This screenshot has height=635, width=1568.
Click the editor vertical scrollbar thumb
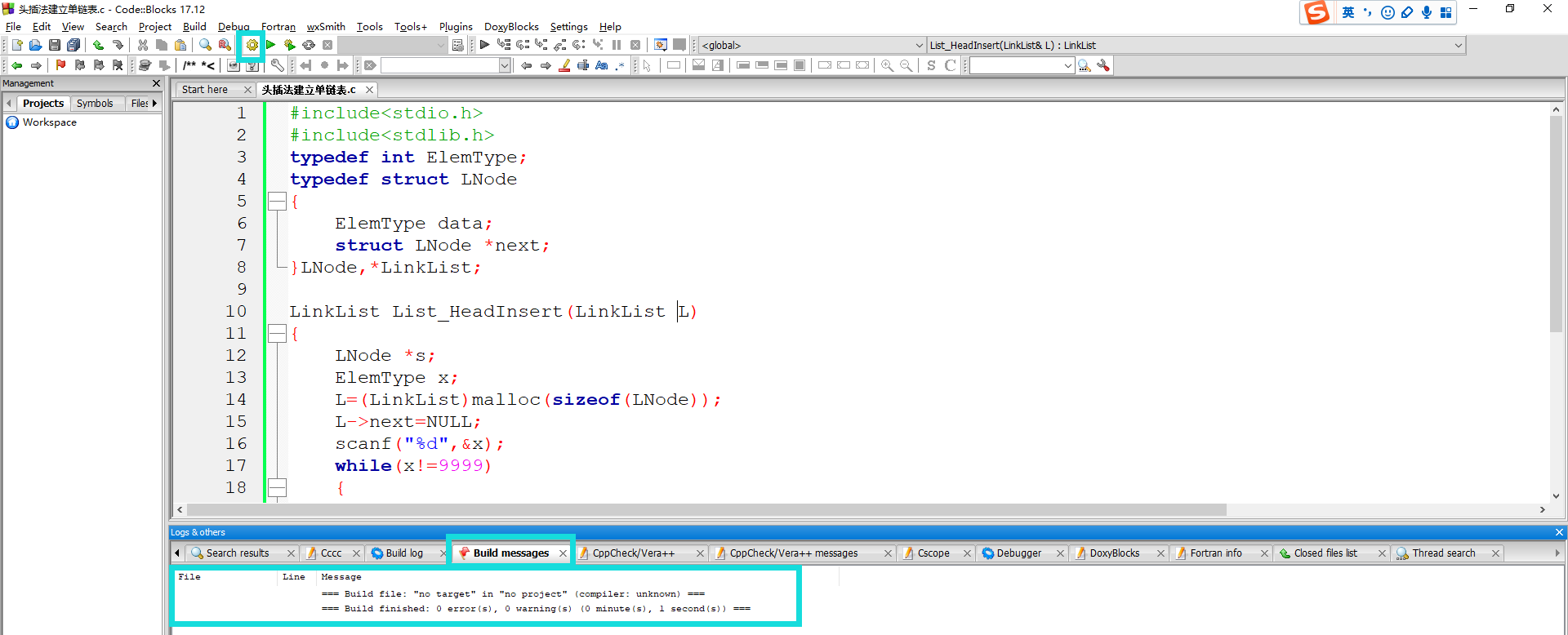pos(1556,224)
